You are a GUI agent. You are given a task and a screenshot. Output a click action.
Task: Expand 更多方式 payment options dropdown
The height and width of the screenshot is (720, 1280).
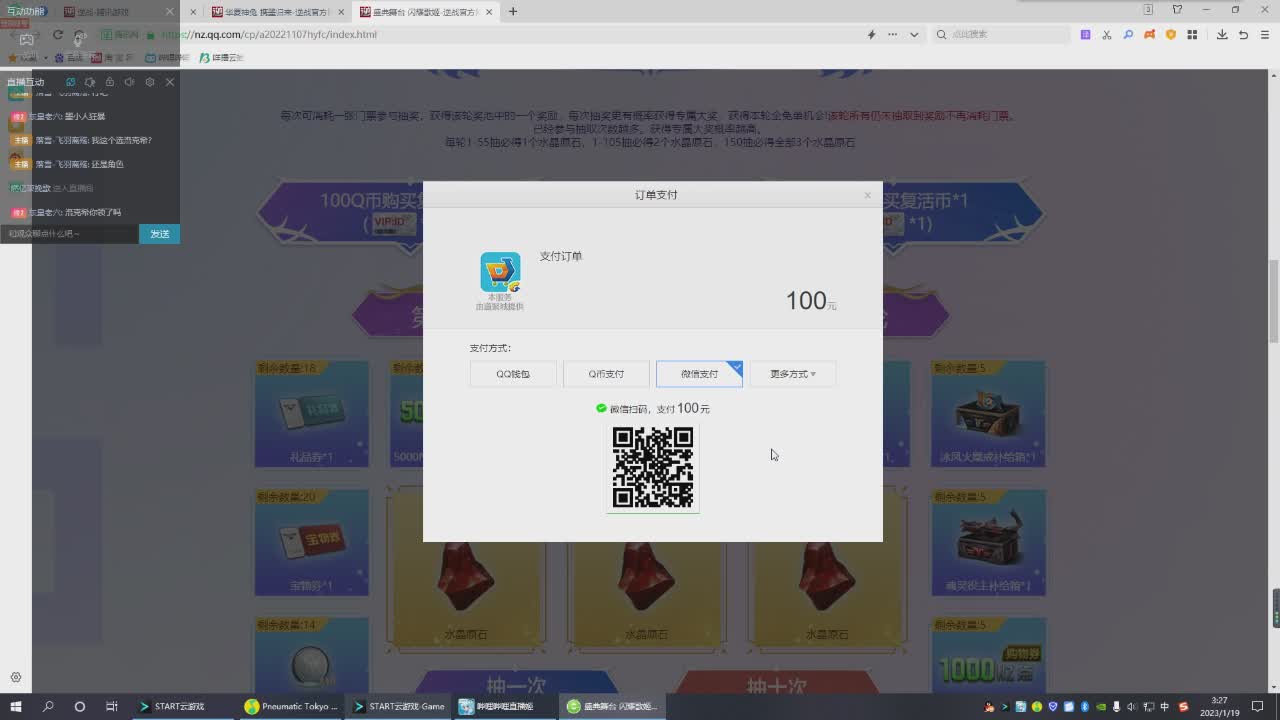tap(792, 374)
